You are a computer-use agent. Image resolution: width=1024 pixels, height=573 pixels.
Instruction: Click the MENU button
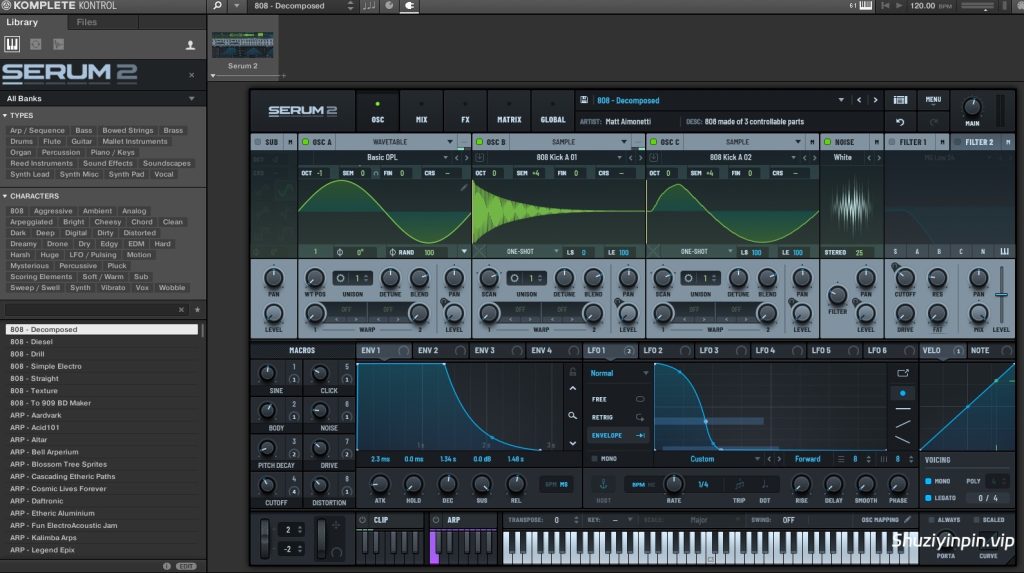(933, 100)
